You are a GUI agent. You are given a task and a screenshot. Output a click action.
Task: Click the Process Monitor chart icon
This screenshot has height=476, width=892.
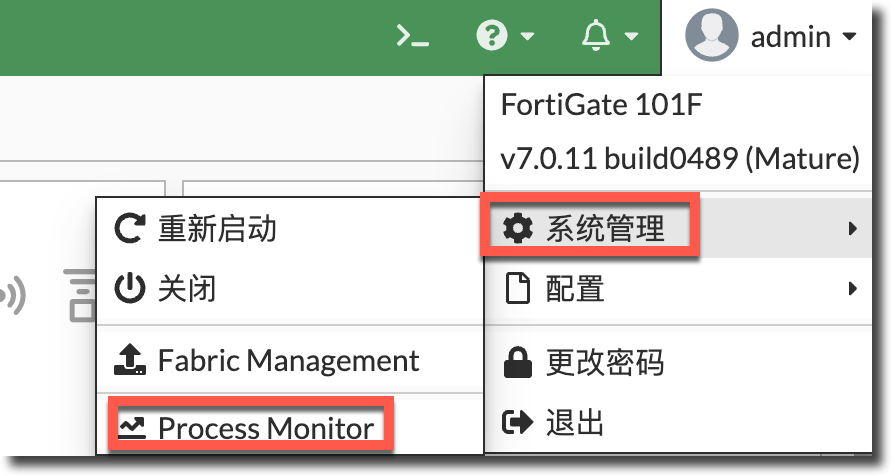(131, 428)
